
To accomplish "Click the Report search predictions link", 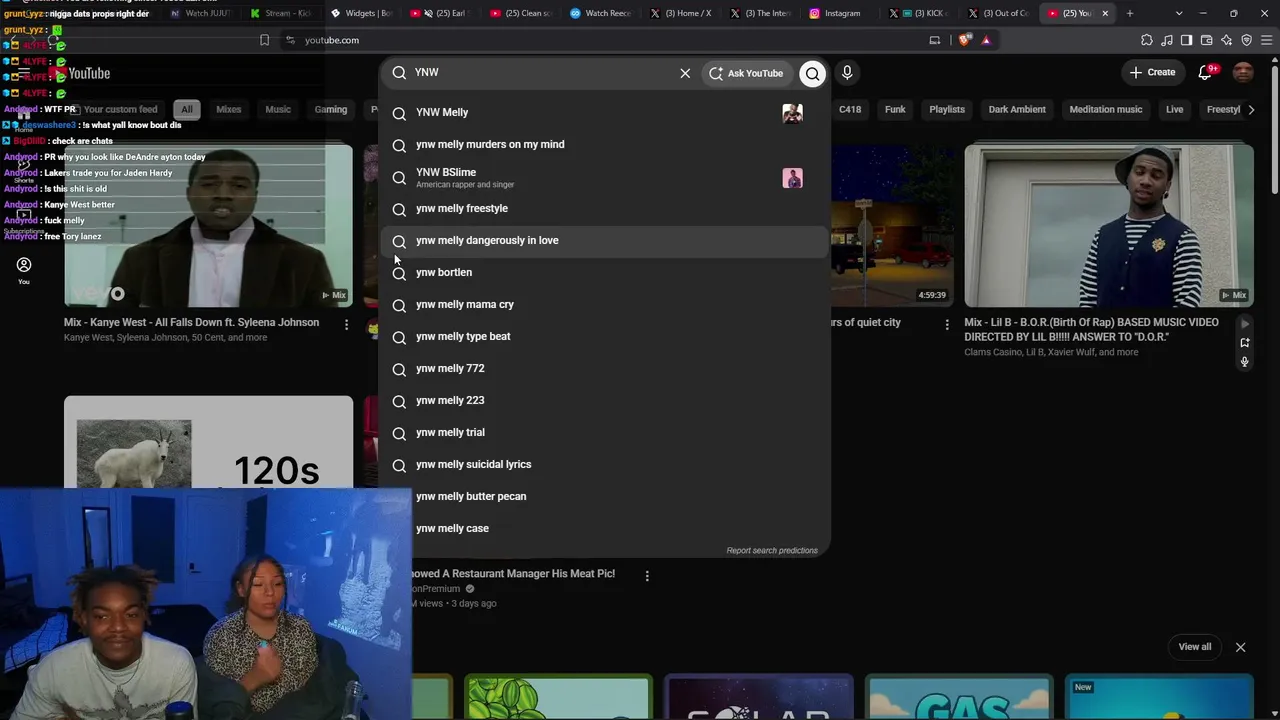I will point(772,550).
